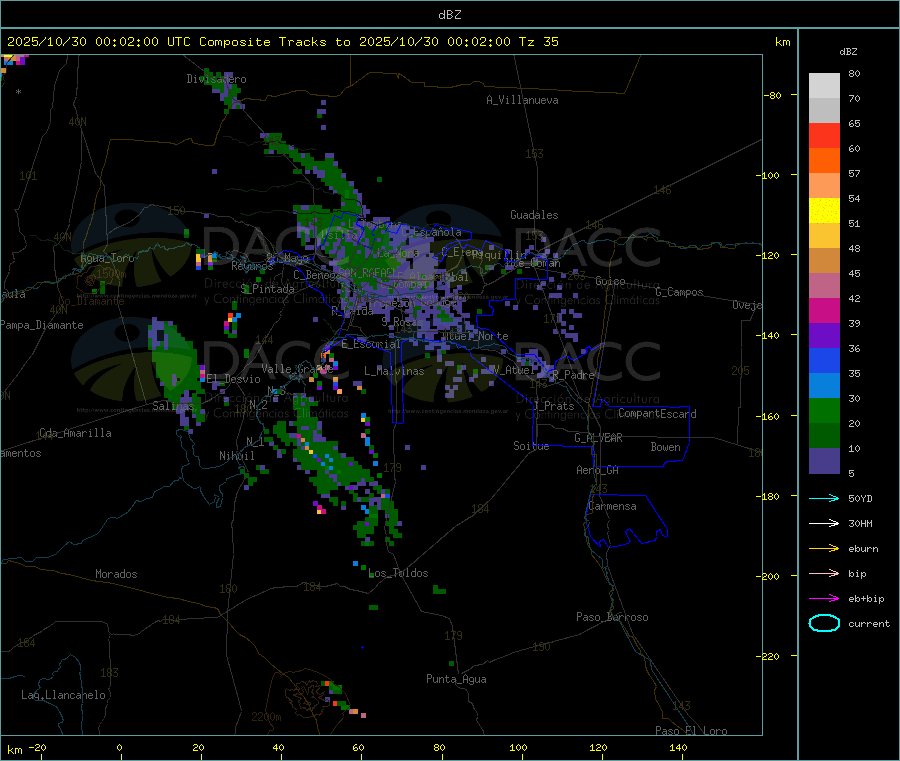Click the 'Los_Toldos' map label
The image size is (900, 761).
point(398,573)
